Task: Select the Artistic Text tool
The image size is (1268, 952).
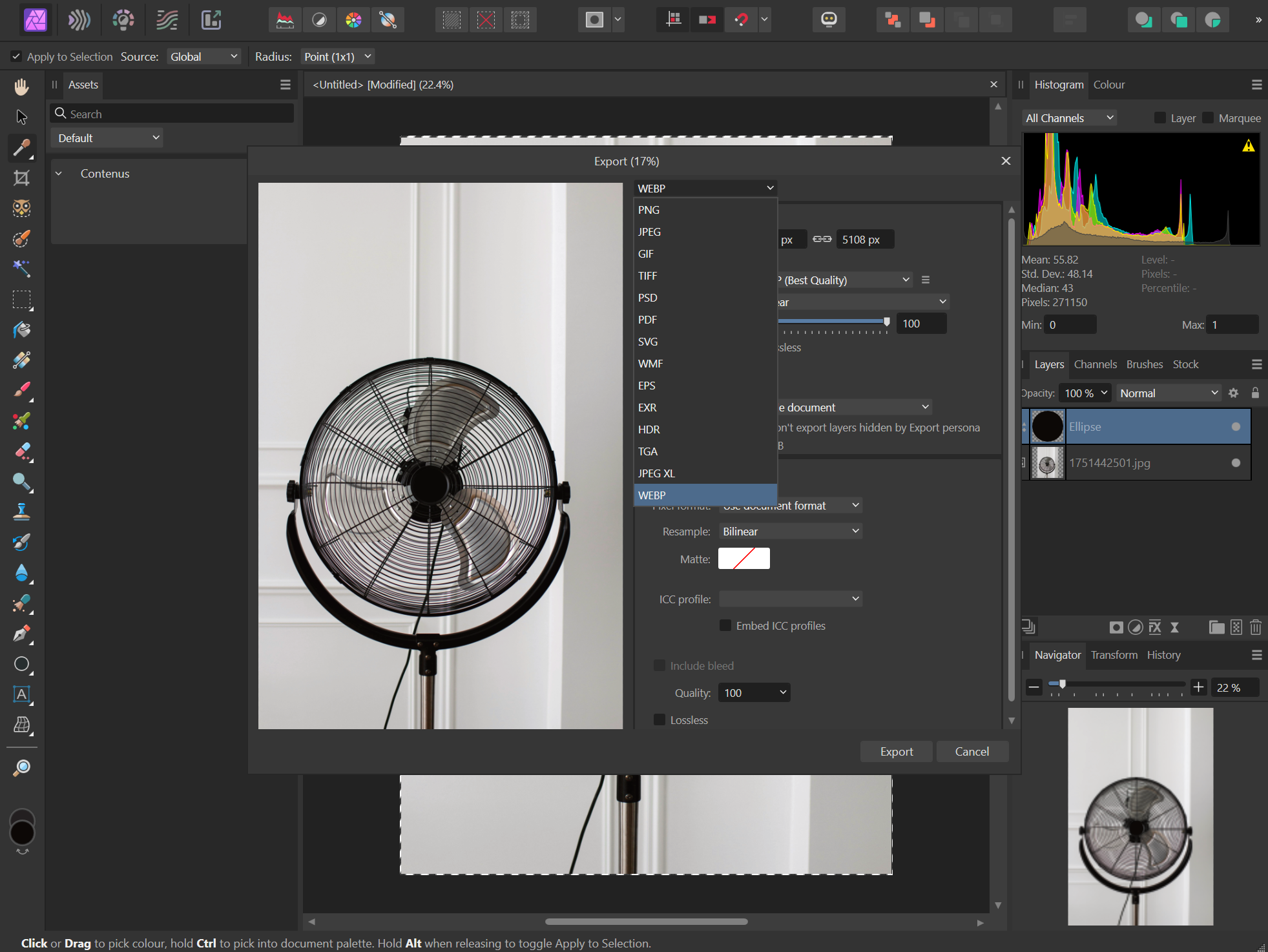Action: tap(22, 694)
